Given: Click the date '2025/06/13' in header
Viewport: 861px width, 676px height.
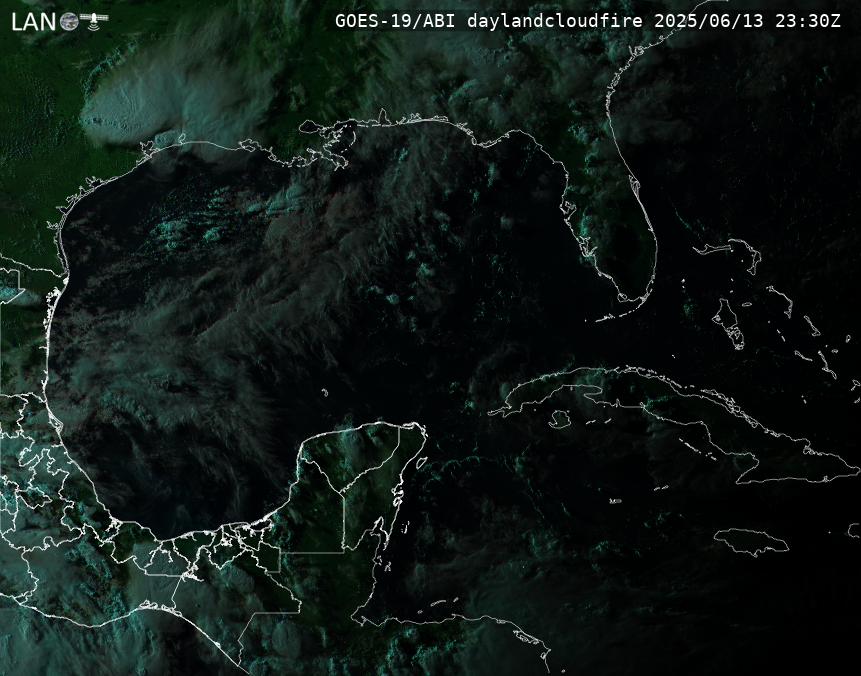Looking at the screenshot, I should [709, 21].
